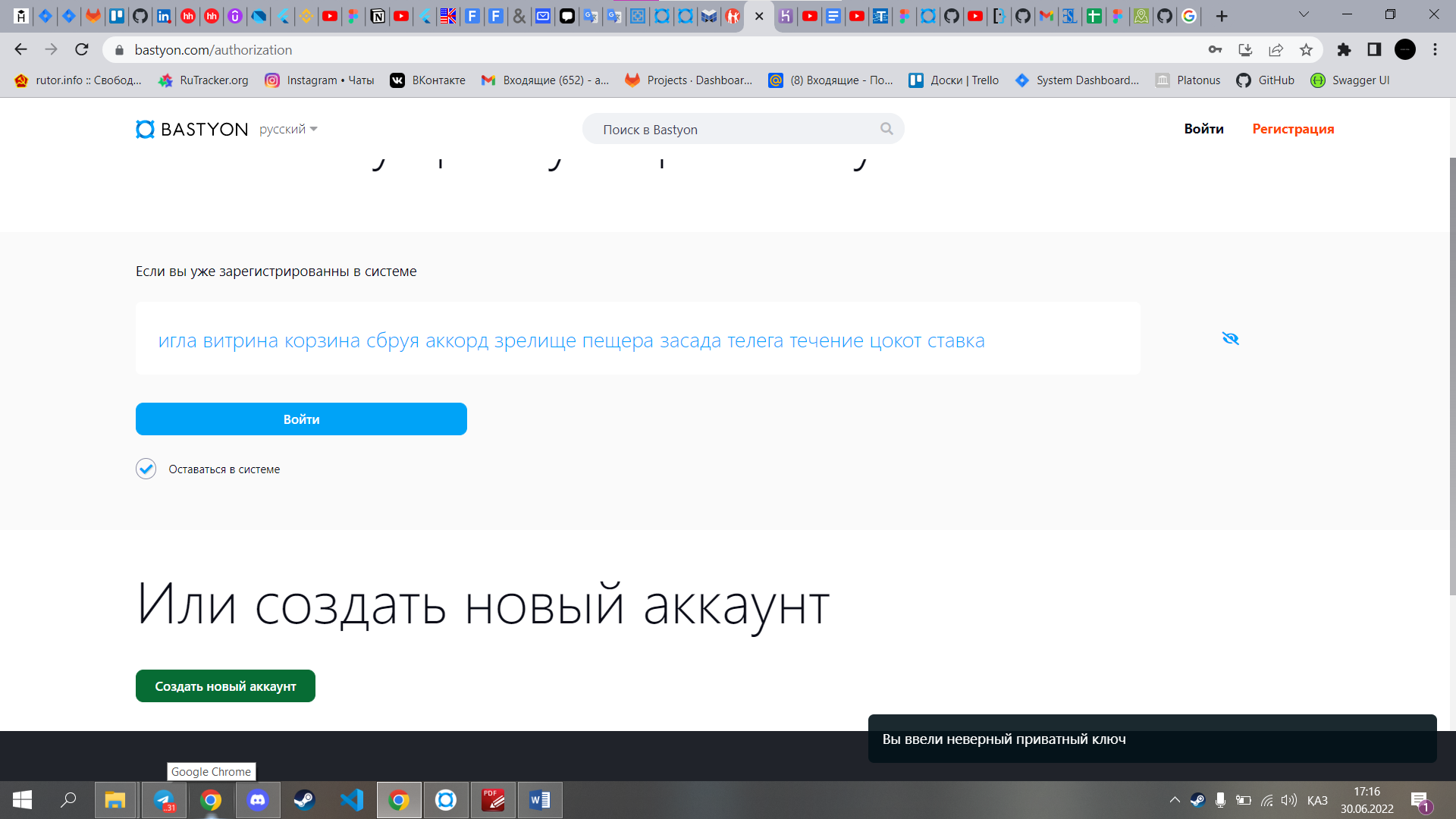The width and height of the screenshot is (1456, 819).
Task: Open Windows taskbar search
Action: tap(68, 800)
